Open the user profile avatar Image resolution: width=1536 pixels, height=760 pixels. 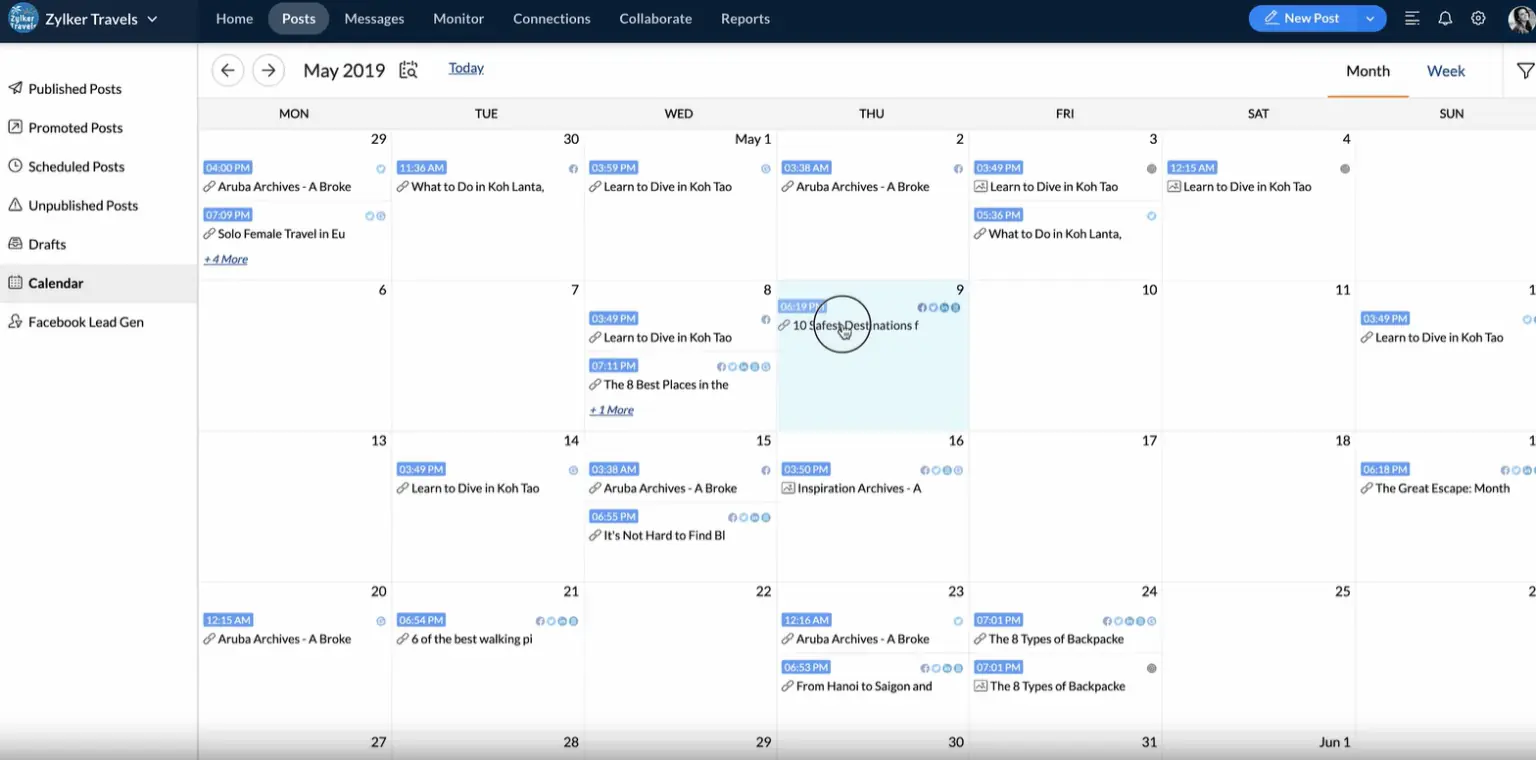pyautogui.click(x=1521, y=19)
